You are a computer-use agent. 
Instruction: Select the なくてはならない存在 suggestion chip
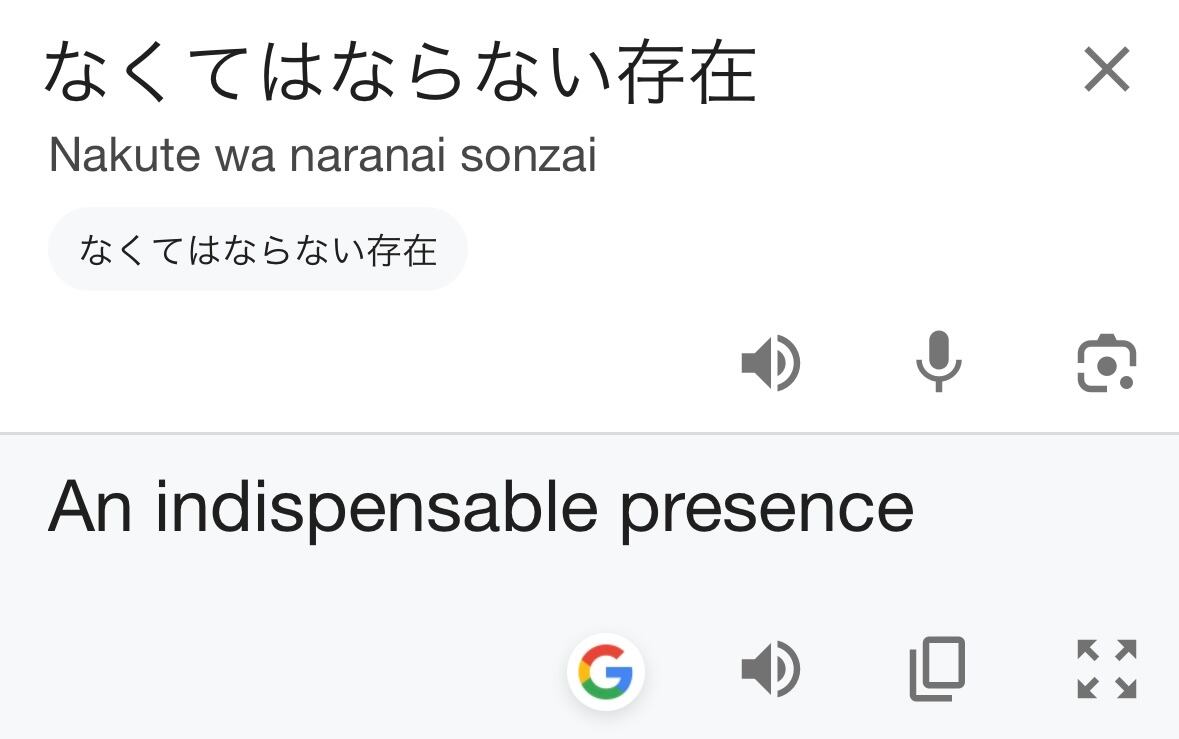258,250
